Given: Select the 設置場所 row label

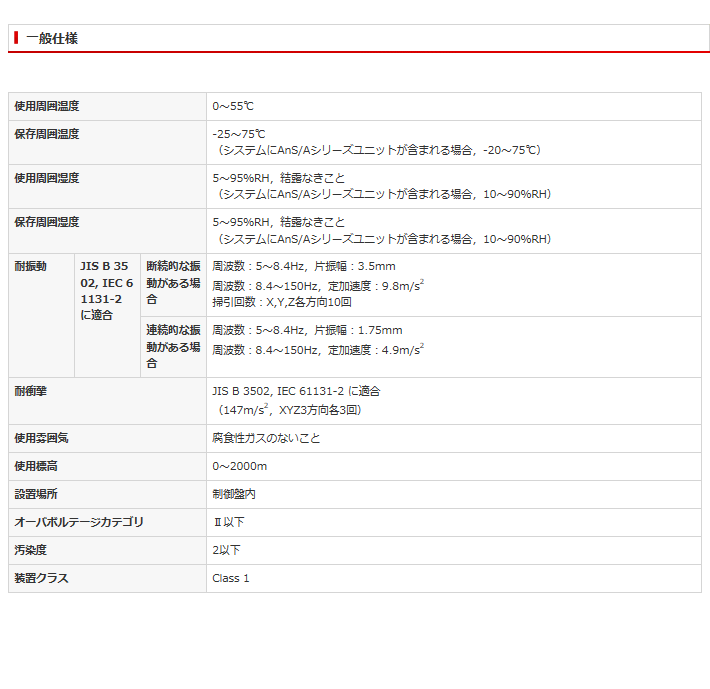Looking at the screenshot, I should 36,494.
